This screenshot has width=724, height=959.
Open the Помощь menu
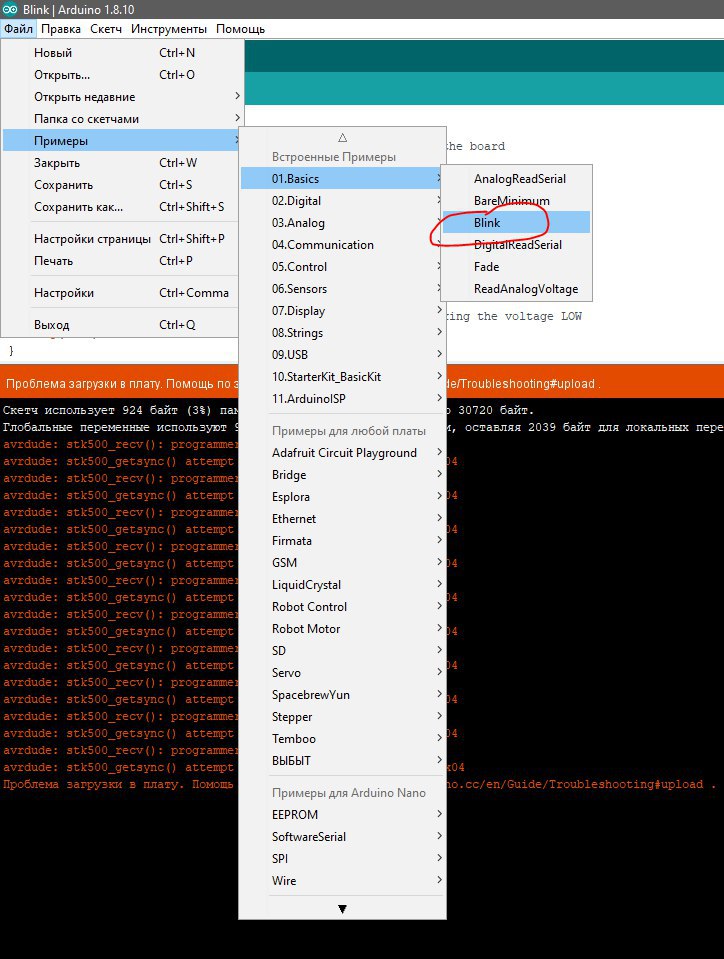point(240,29)
